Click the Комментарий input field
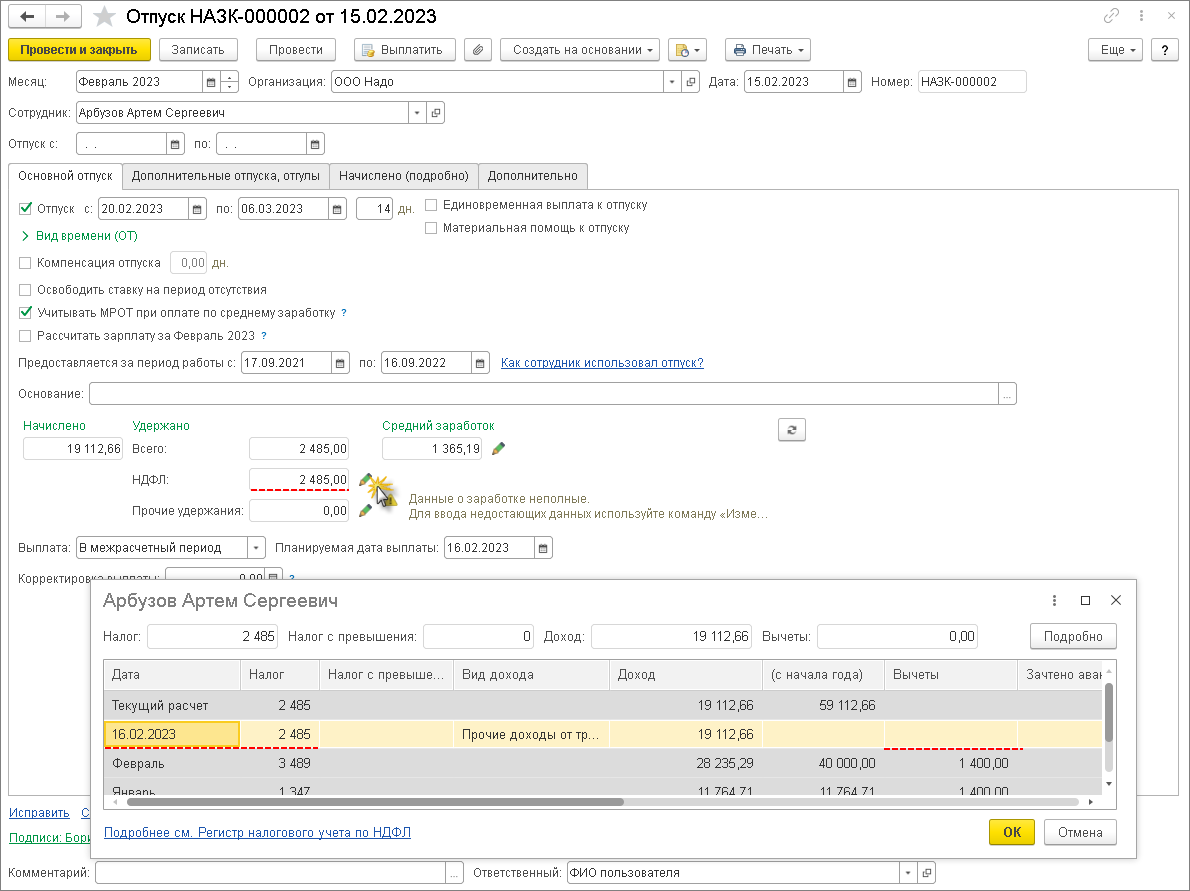Viewport: 1190px width, 891px height. pyautogui.click(x=270, y=873)
